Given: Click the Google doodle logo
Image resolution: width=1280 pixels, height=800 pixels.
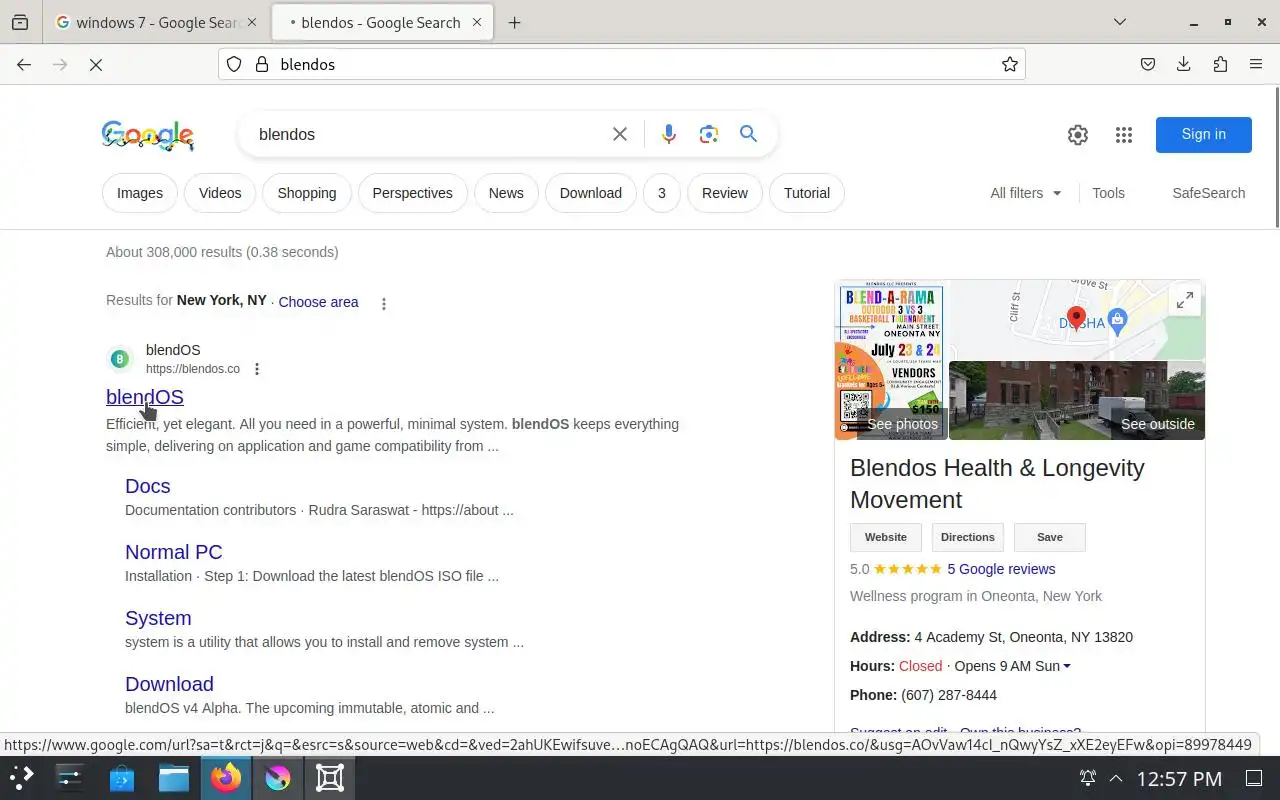Looking at the screenshot, I should coord(148,135).
